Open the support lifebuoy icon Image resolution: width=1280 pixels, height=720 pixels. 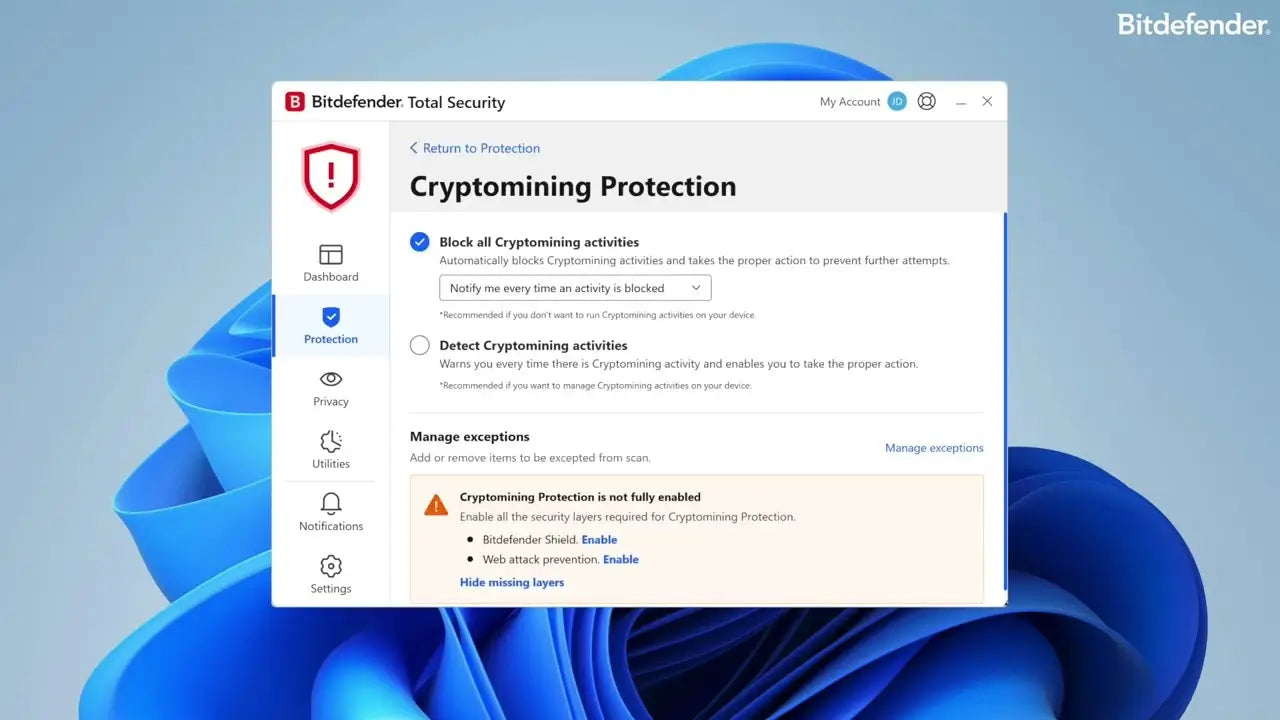(x=927, y=101)
